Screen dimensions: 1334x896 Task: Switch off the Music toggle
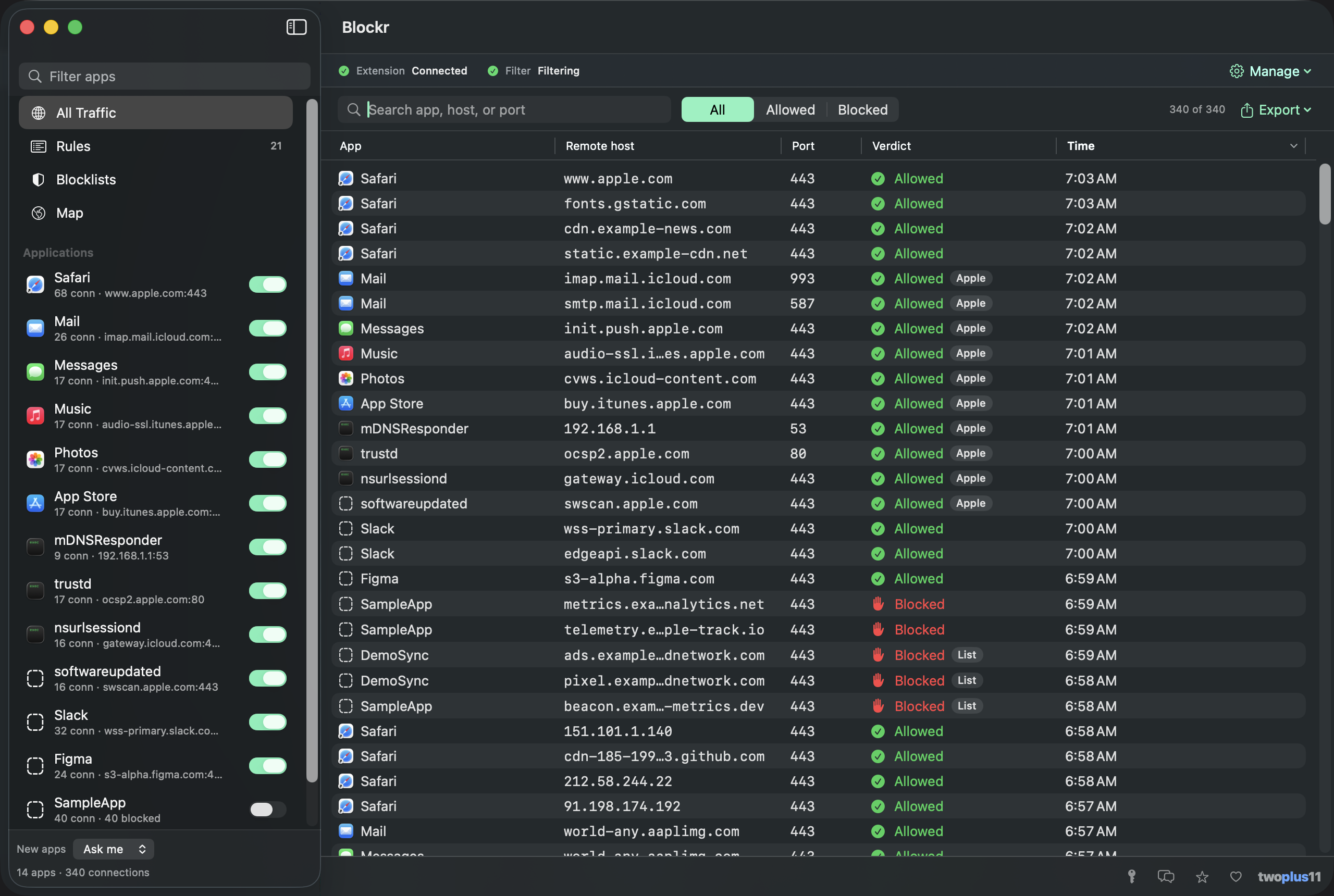point(267,415)
